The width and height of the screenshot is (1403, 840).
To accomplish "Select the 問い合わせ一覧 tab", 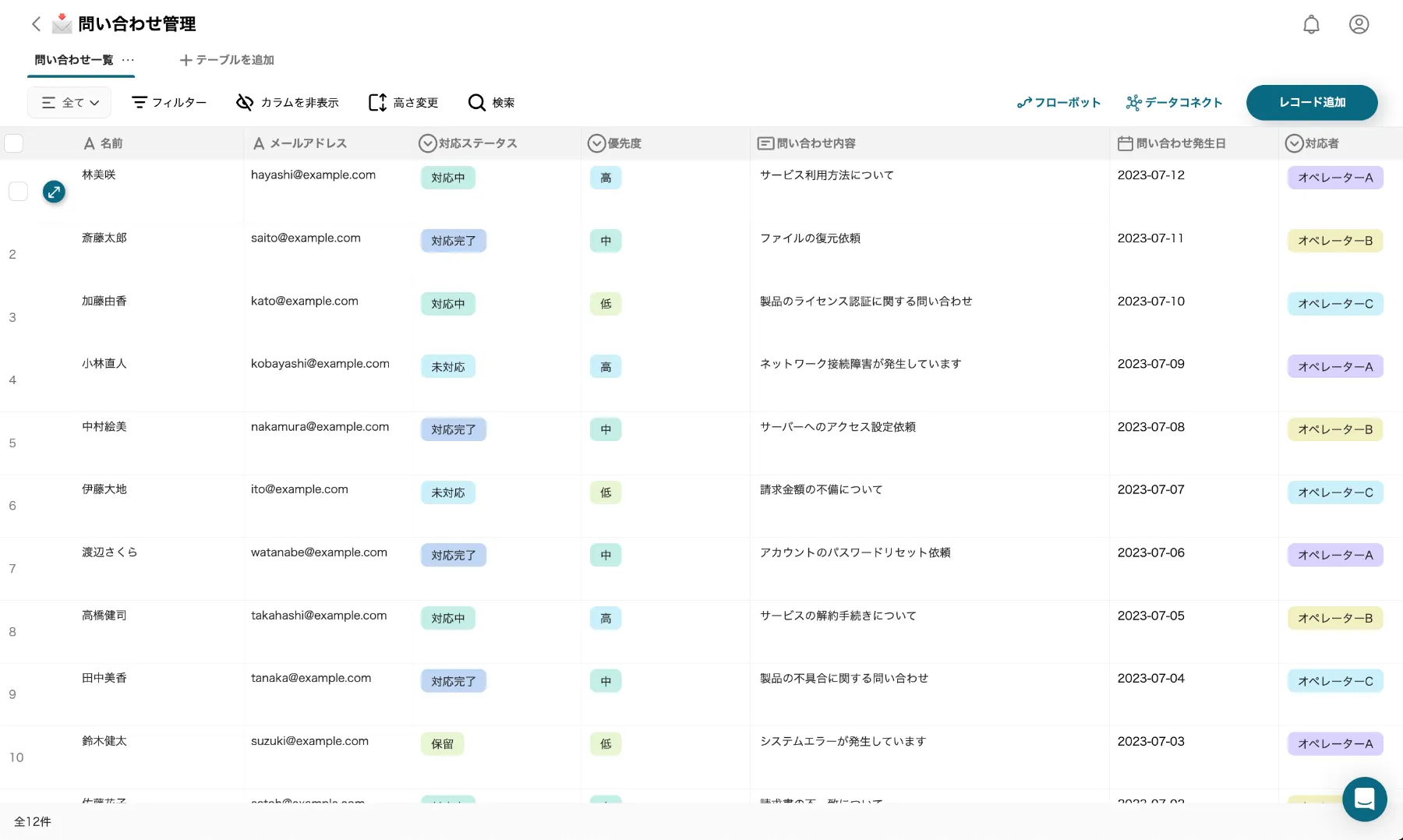I will click(x=74, y=60).
